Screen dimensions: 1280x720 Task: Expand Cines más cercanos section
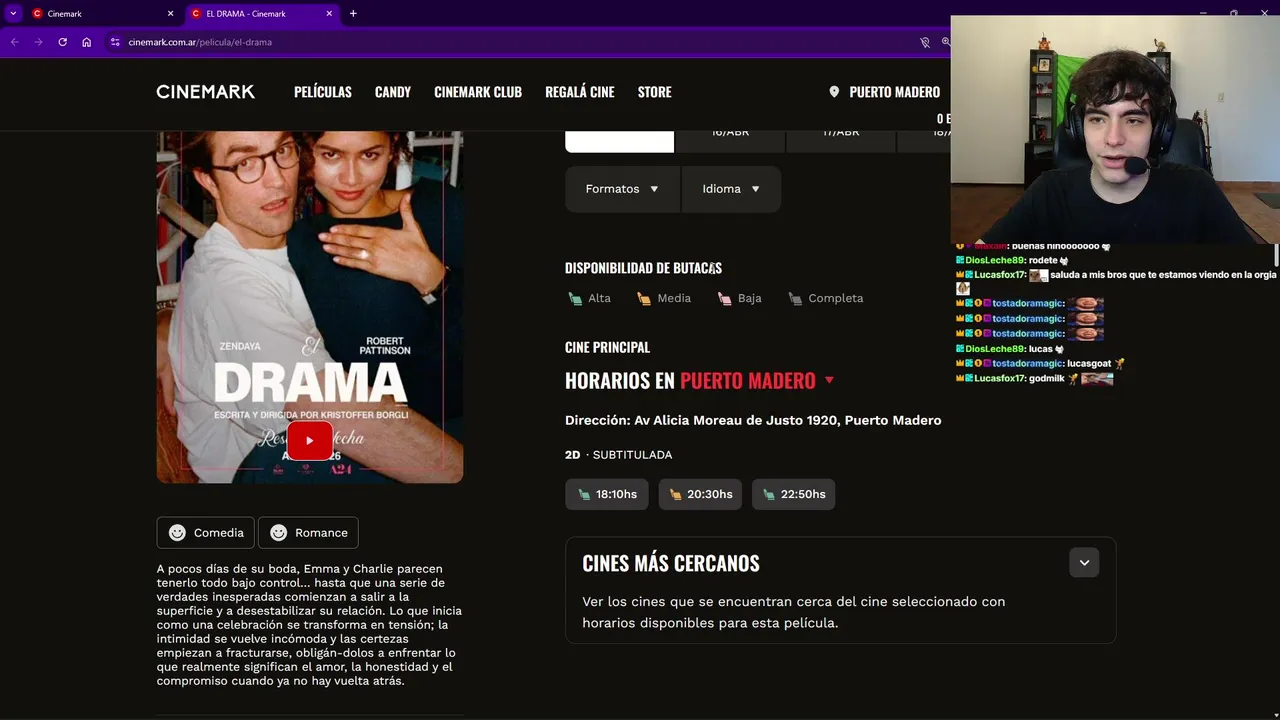click(1084, 563)
